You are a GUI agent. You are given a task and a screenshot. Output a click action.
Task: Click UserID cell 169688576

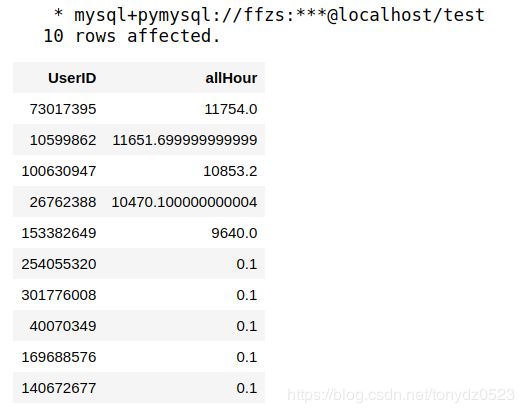[59, 357]
